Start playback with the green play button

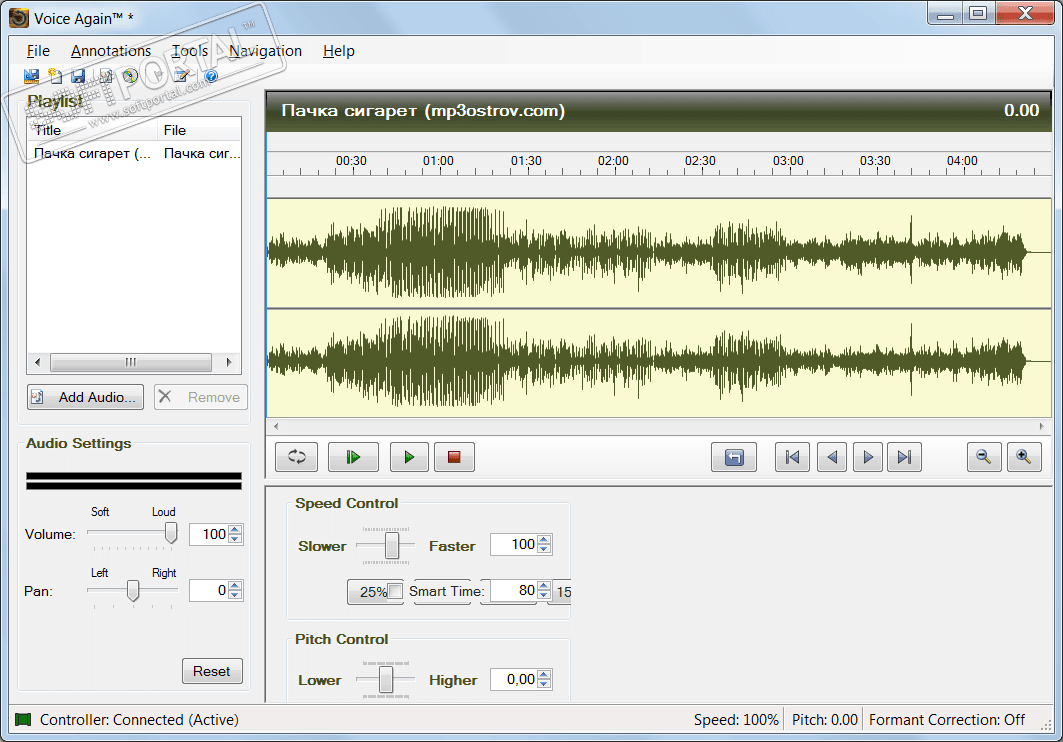[409, 457]
